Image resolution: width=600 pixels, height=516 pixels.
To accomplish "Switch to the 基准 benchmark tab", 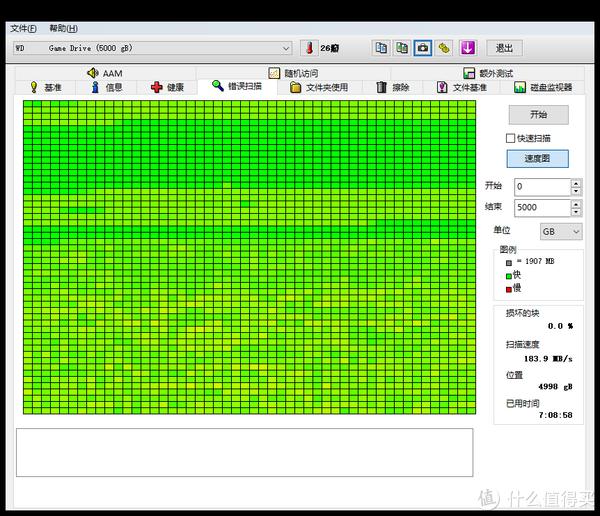I will click(45, 87).
